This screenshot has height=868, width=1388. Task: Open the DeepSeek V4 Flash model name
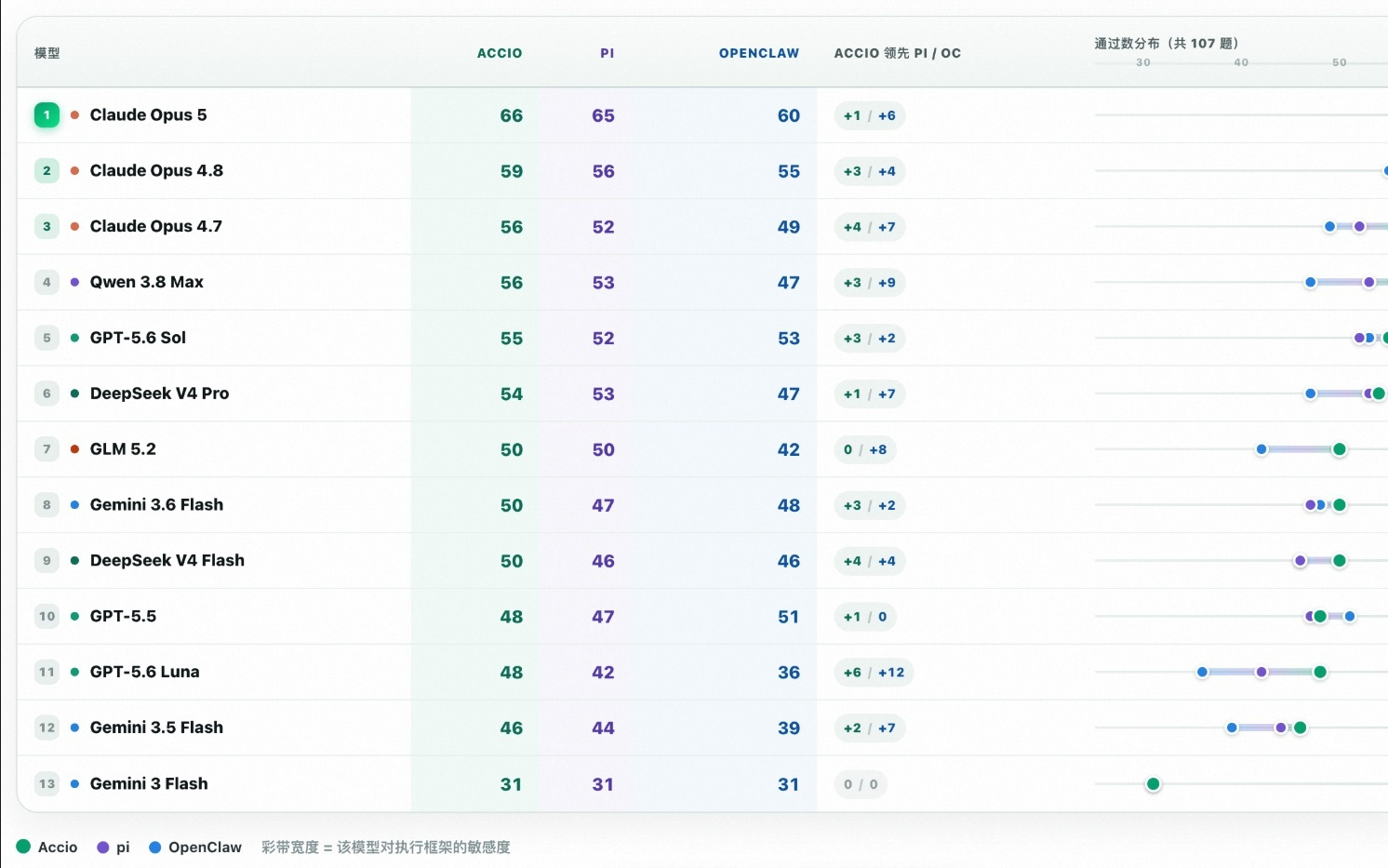coord(167,561)
